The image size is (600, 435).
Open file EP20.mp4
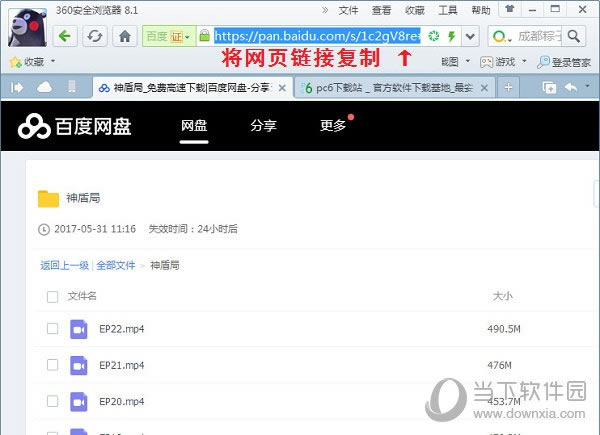[122, 402]
